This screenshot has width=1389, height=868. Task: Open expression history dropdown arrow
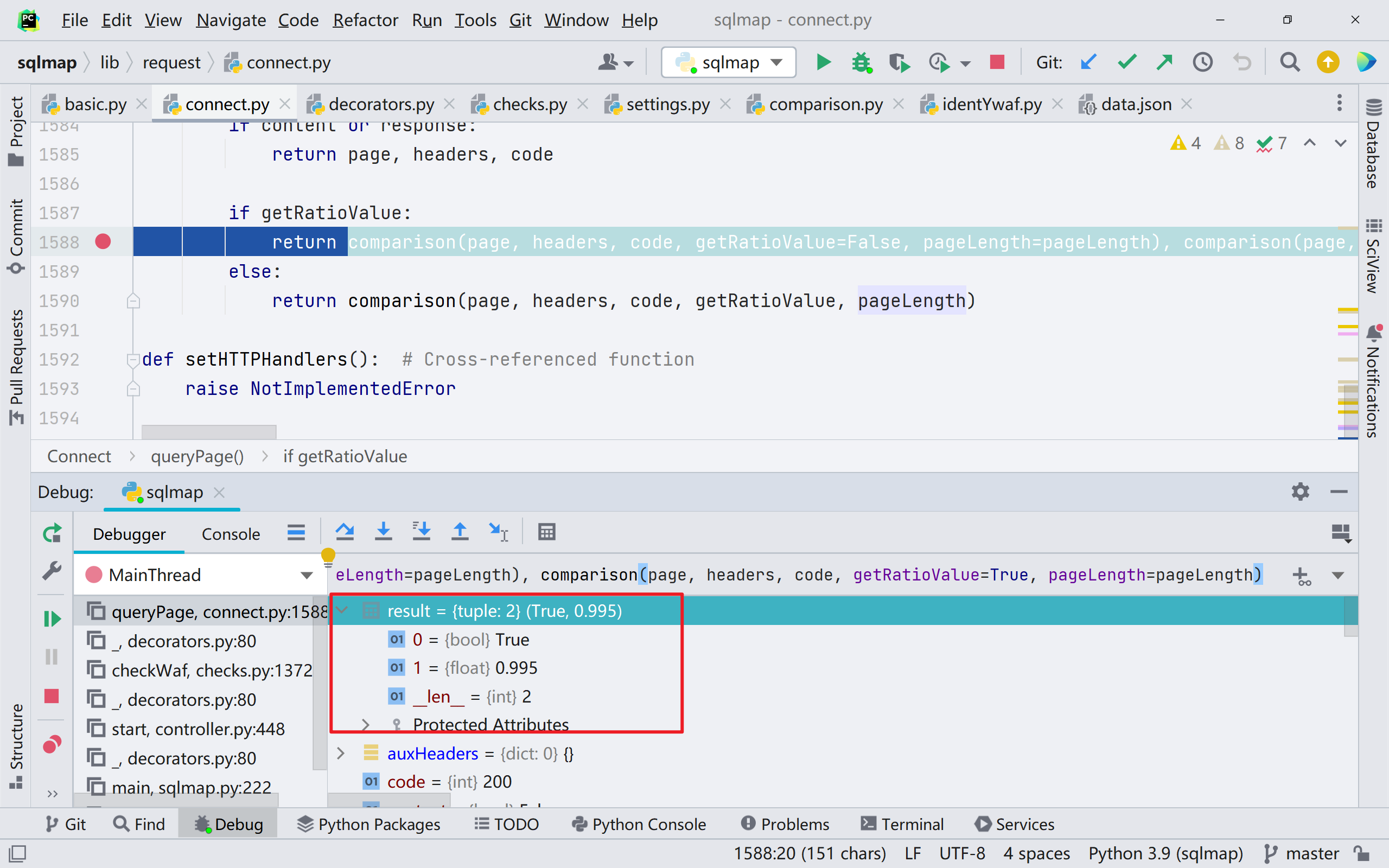pyautogui.click(x=1339, y=576)
